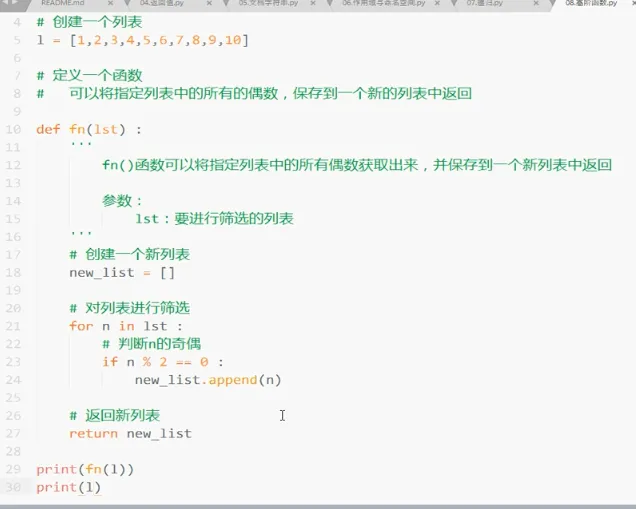Open the 05.文档字符串.py tab

point(269,3)
